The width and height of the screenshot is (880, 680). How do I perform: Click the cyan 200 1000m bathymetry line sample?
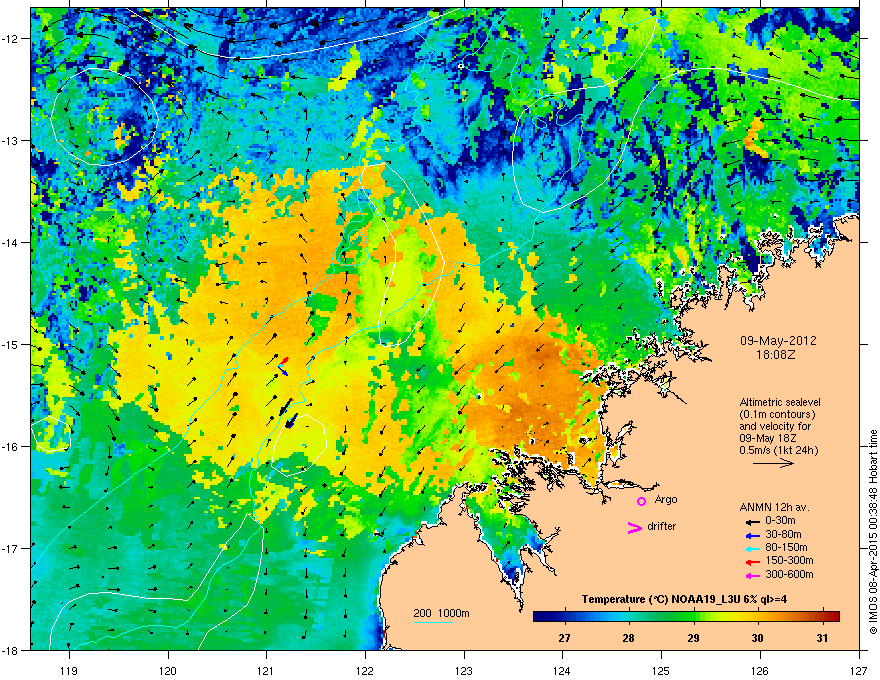pyautogui.click(x=434, y=622)
